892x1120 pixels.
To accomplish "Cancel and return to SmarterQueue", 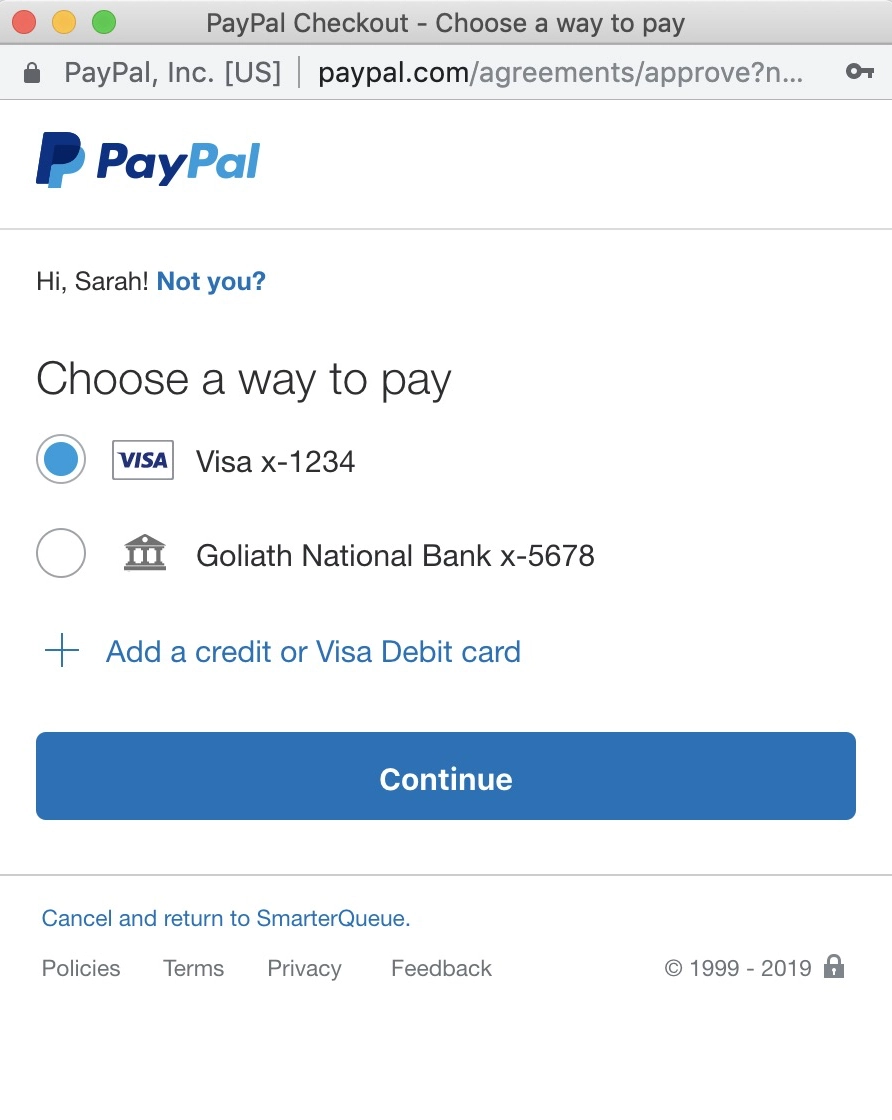I will (226, 918).
